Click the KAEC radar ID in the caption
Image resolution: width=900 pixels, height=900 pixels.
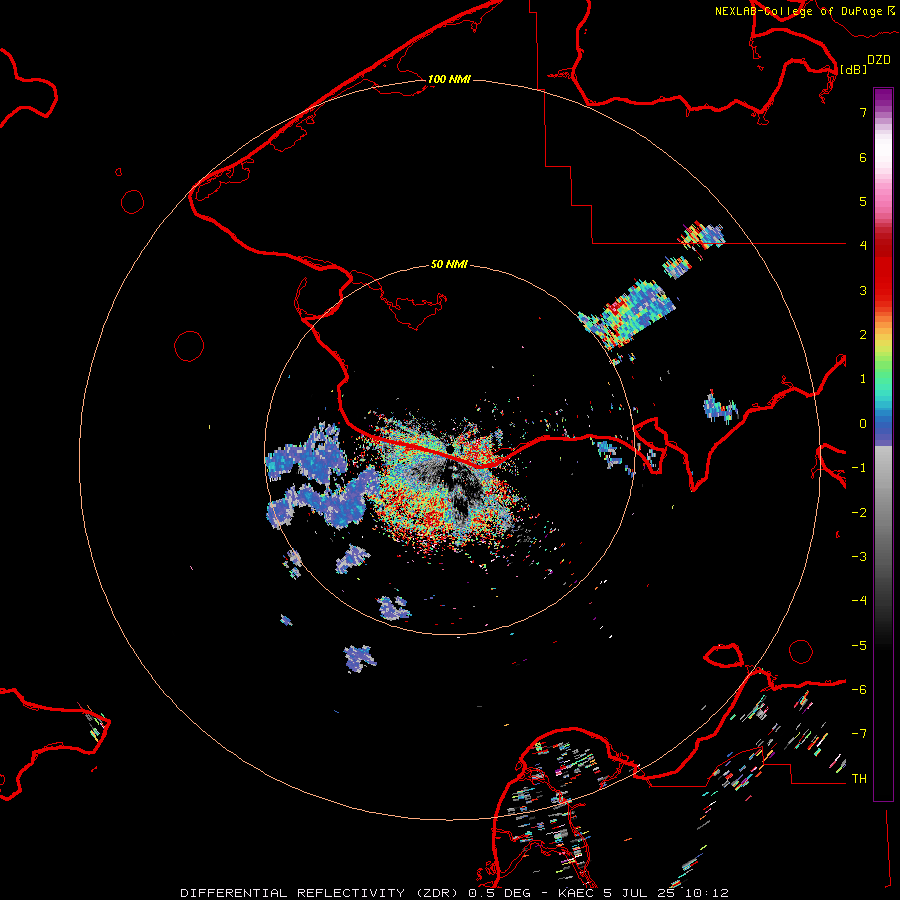coord(576,893)
